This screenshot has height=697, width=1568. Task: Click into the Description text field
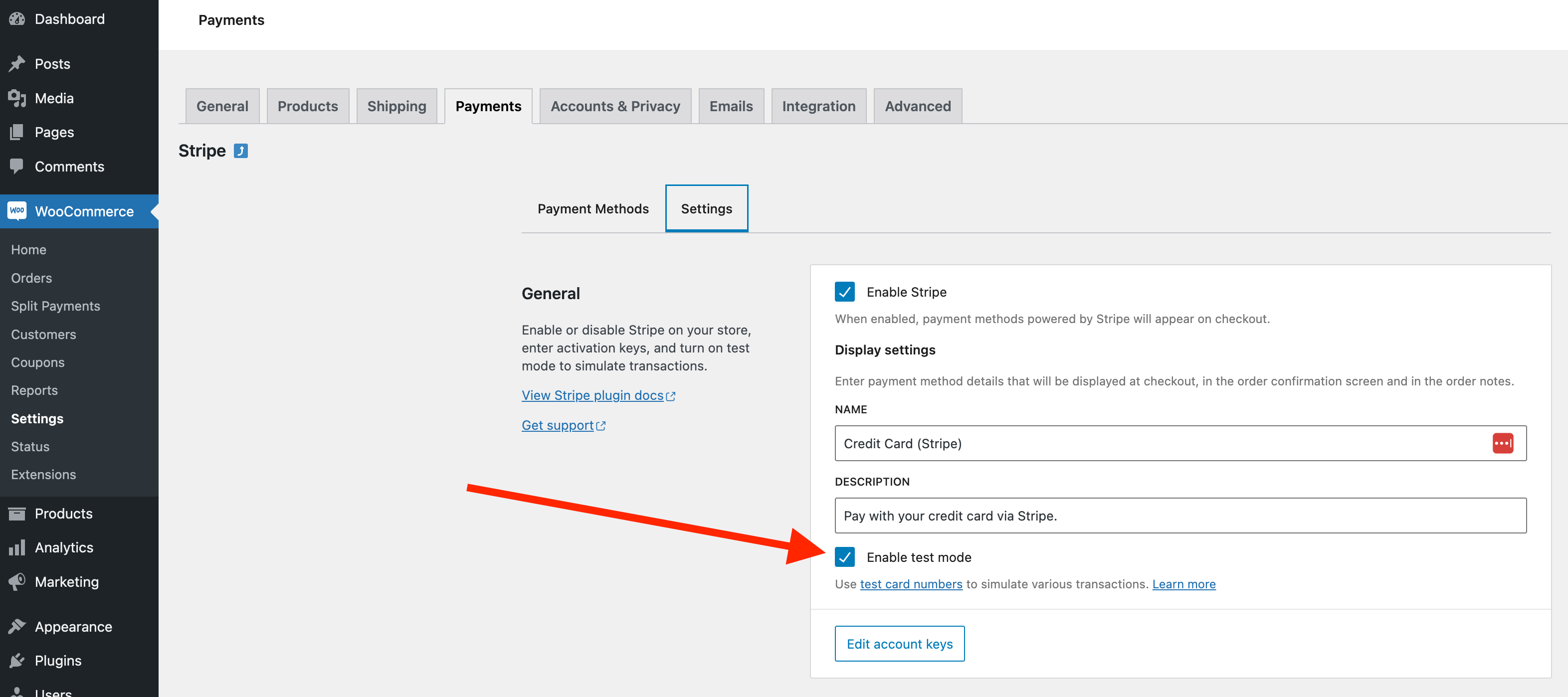pyautogui.click(x=1179, y=516)
